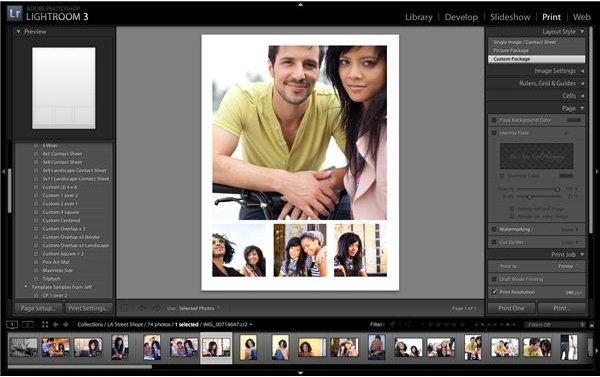Open the Web module
This screenshot has width=600, height=377.
point(582,17)
